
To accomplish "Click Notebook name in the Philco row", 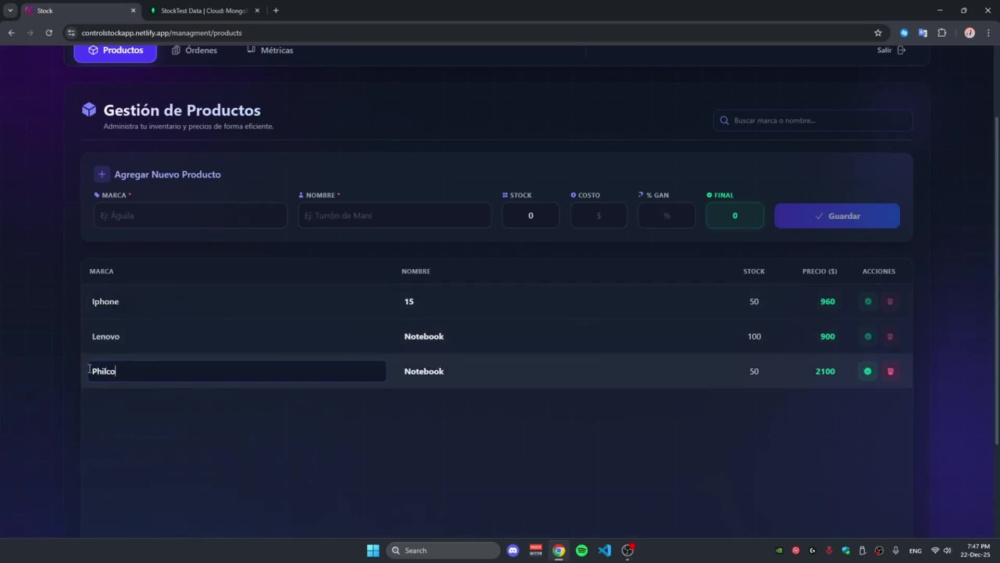I will coord(423,371).
